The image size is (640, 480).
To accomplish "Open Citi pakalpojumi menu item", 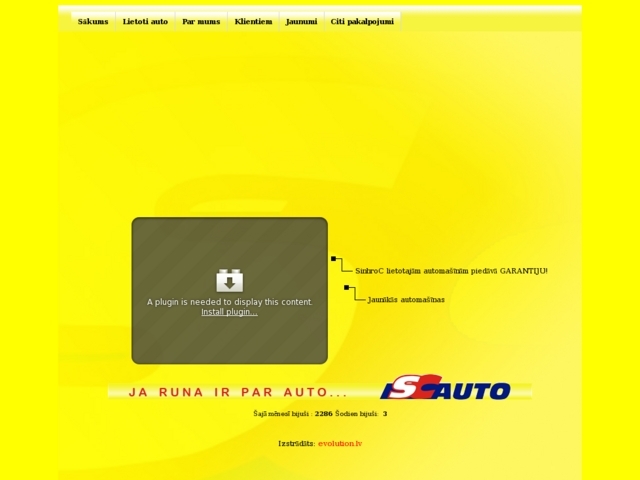I will point(362,22).
